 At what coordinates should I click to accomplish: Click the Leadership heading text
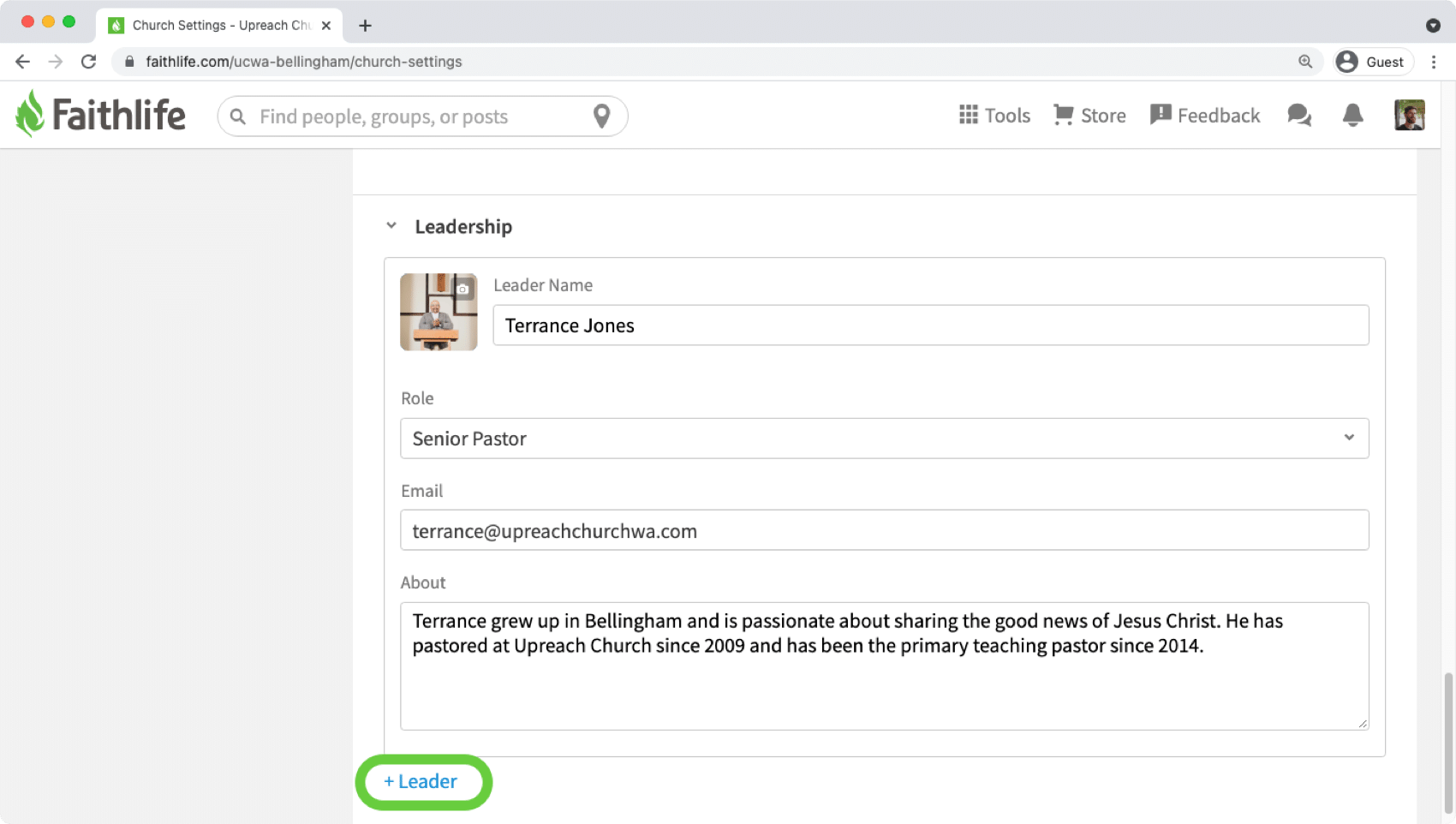[x=463, y=227]
